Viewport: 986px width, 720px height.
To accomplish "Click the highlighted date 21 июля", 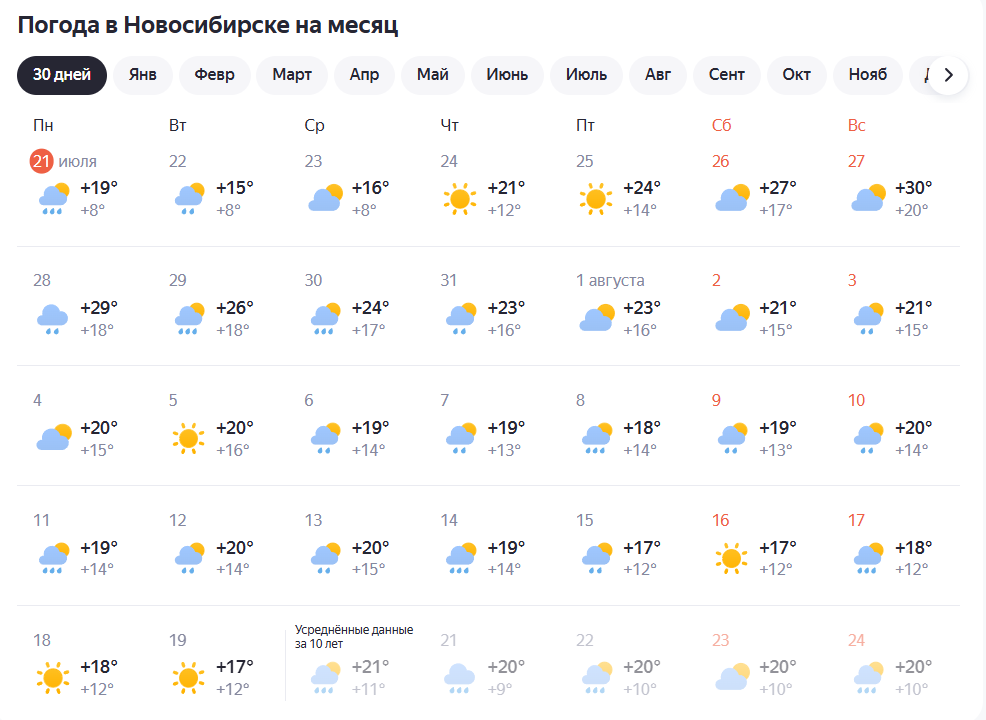I will 64,162.
